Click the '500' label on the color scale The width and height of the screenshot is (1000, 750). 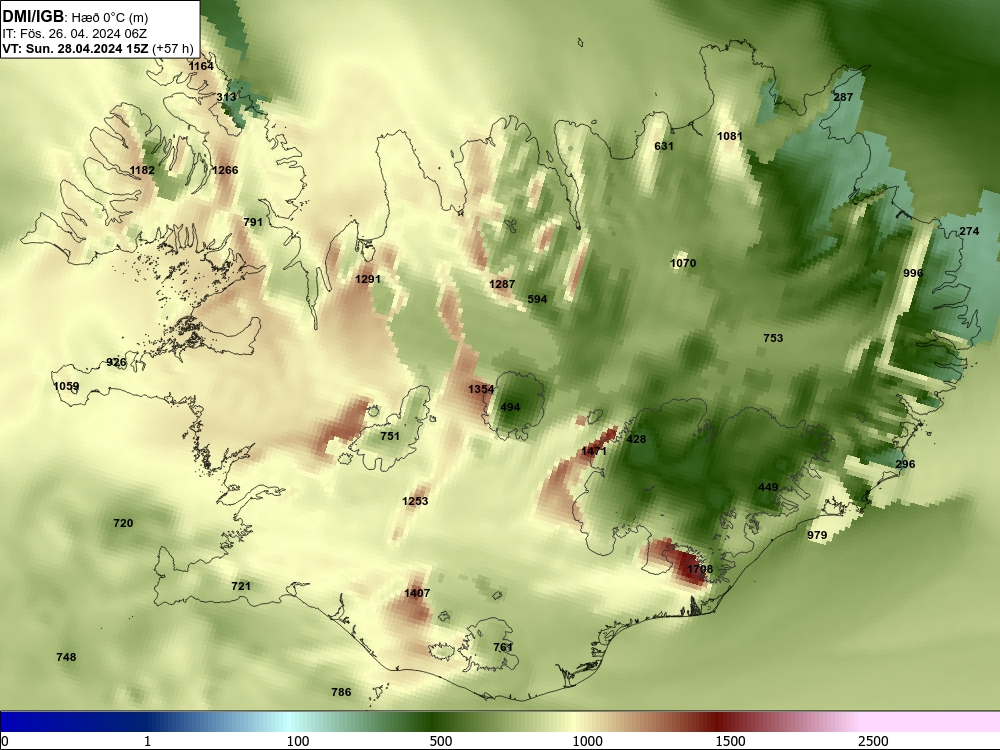pos(441,741)
